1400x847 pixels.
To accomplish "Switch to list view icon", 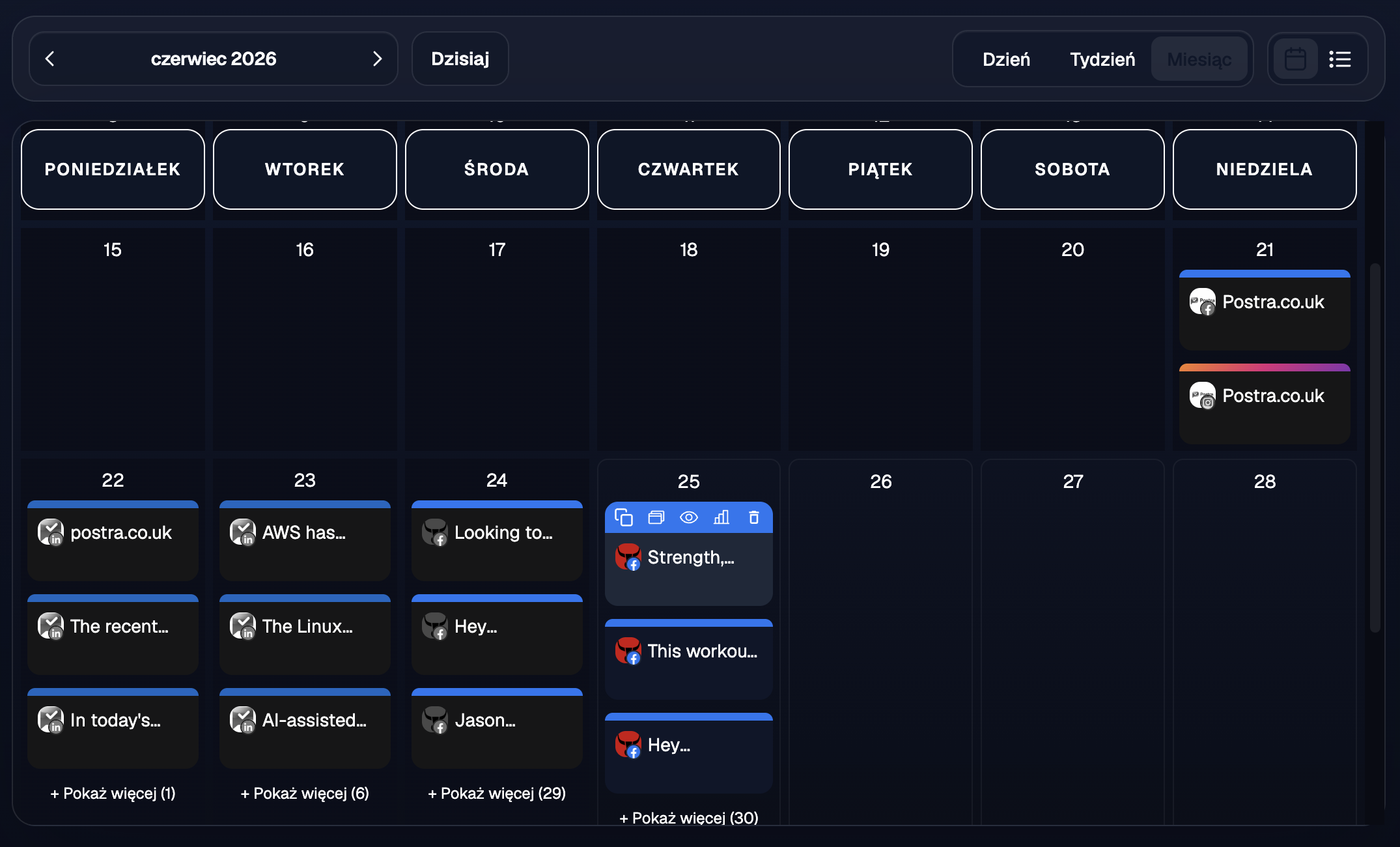I will (1340, 59).
